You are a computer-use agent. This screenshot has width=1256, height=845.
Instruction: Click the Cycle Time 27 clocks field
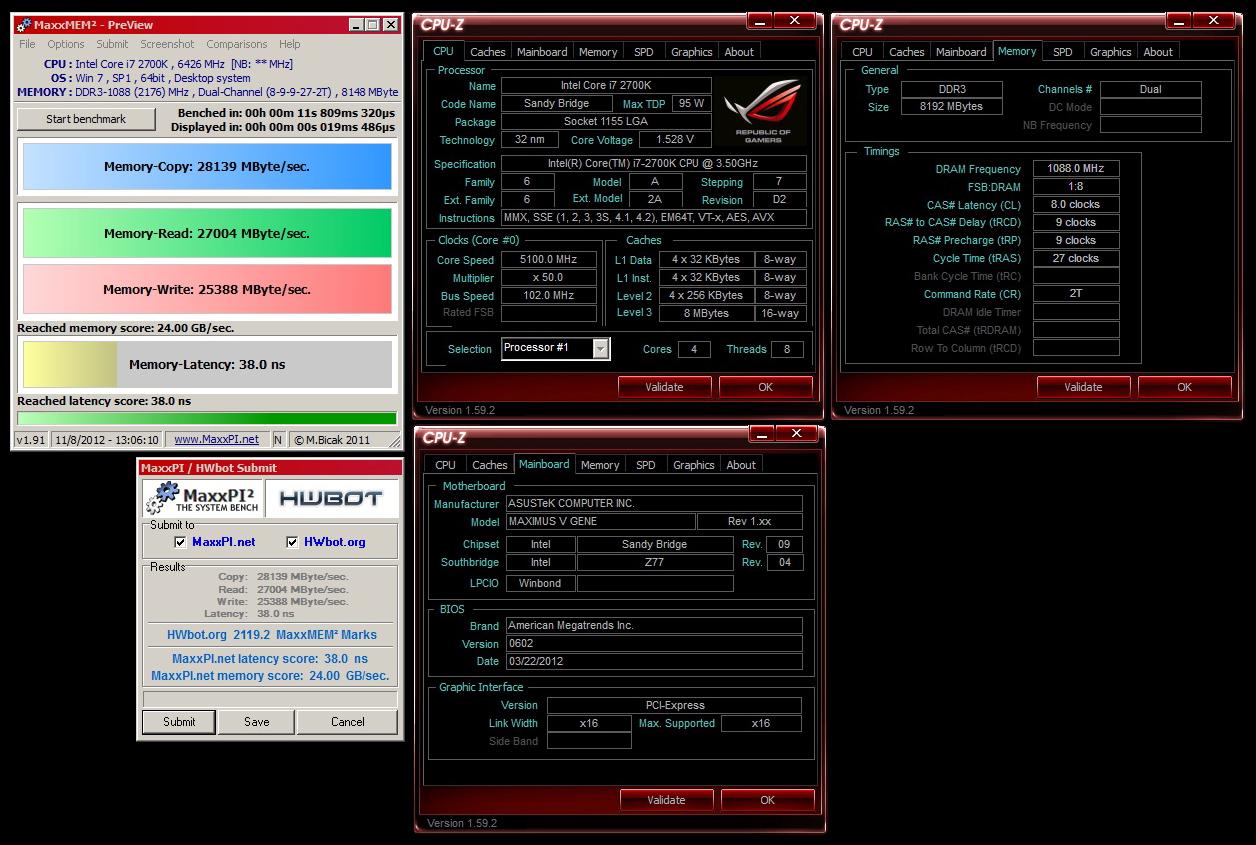1076,258
